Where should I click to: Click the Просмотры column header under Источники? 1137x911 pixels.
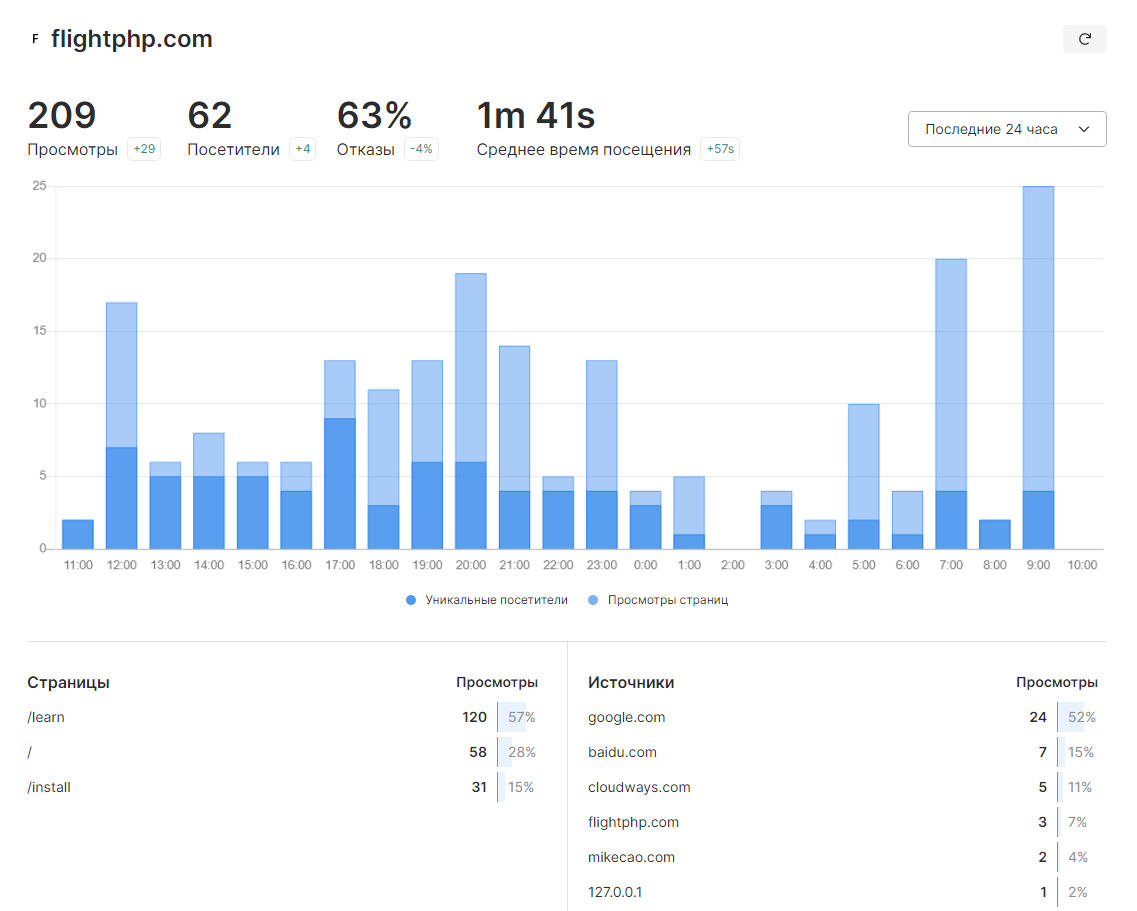pos(1057,683)
